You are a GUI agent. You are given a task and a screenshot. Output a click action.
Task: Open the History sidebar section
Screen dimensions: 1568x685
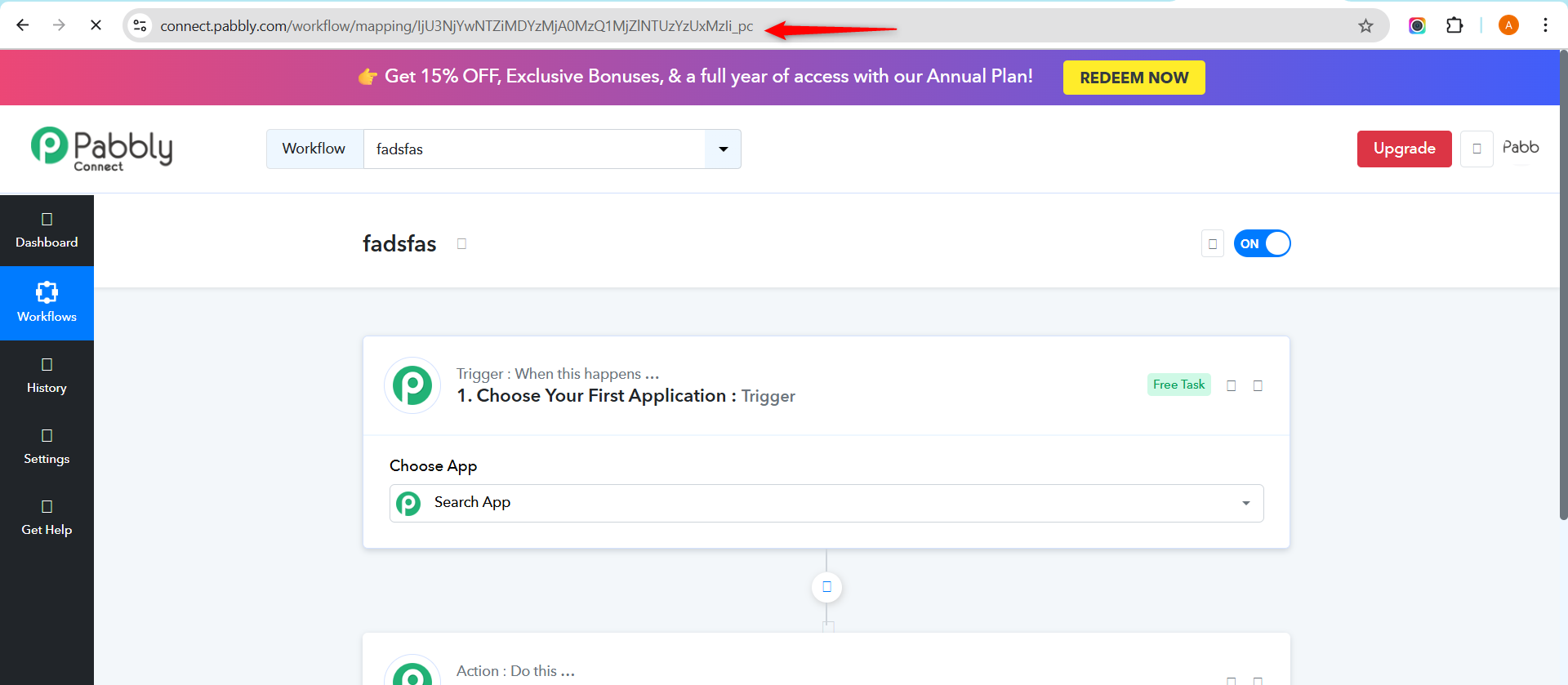click(x=47, y=376)
